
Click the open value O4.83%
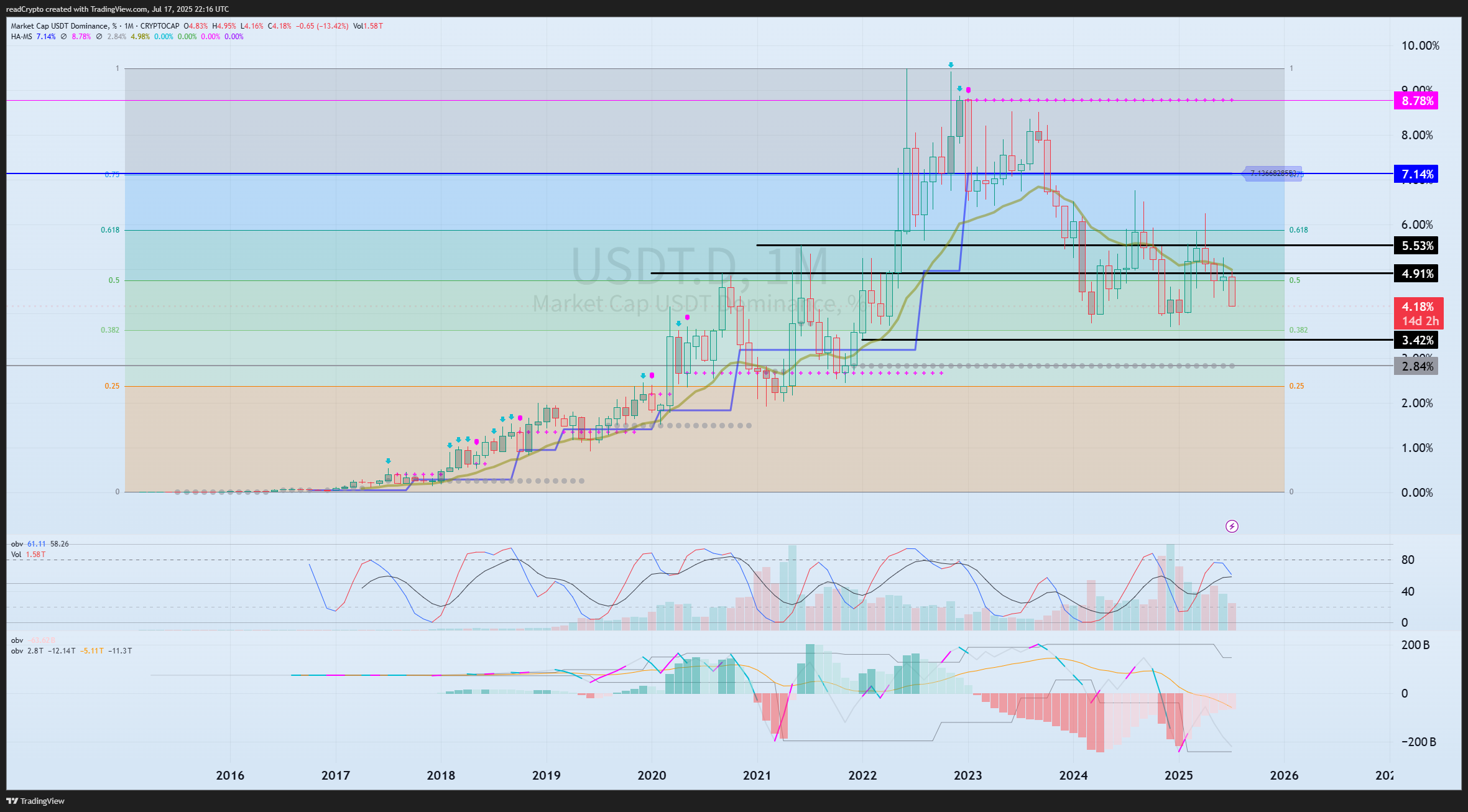(x=195, y=26)
